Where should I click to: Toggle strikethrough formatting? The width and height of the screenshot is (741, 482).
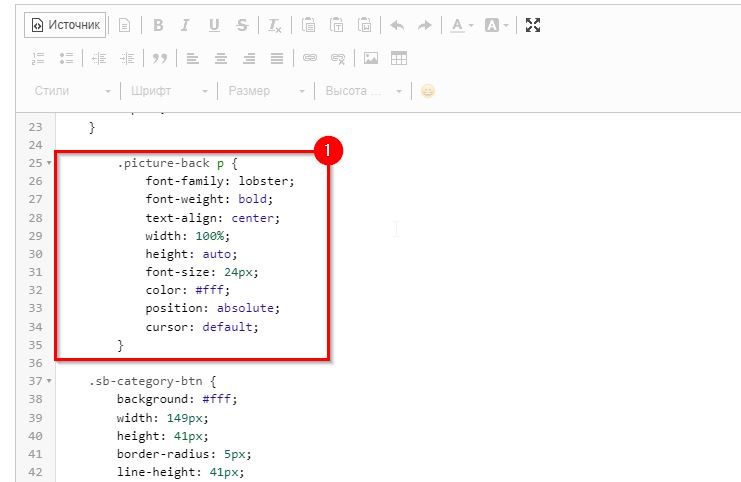[x=242, y=25]
